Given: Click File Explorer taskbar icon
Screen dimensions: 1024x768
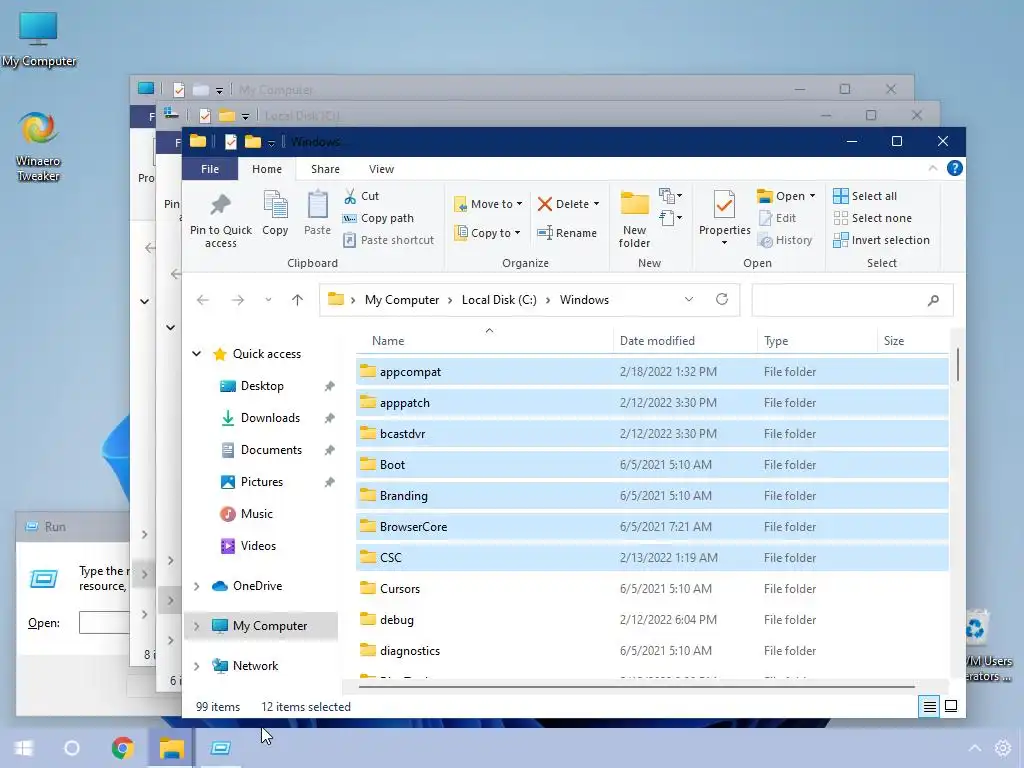Looking at the screenshot, I should tap(171, 748).
